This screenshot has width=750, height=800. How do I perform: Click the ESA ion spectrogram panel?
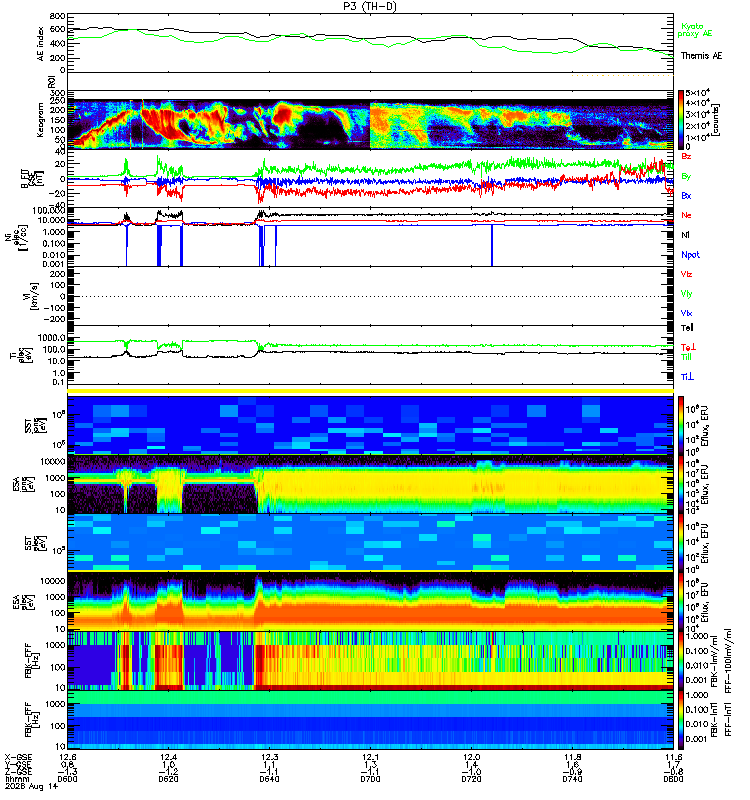click(370, 484)
